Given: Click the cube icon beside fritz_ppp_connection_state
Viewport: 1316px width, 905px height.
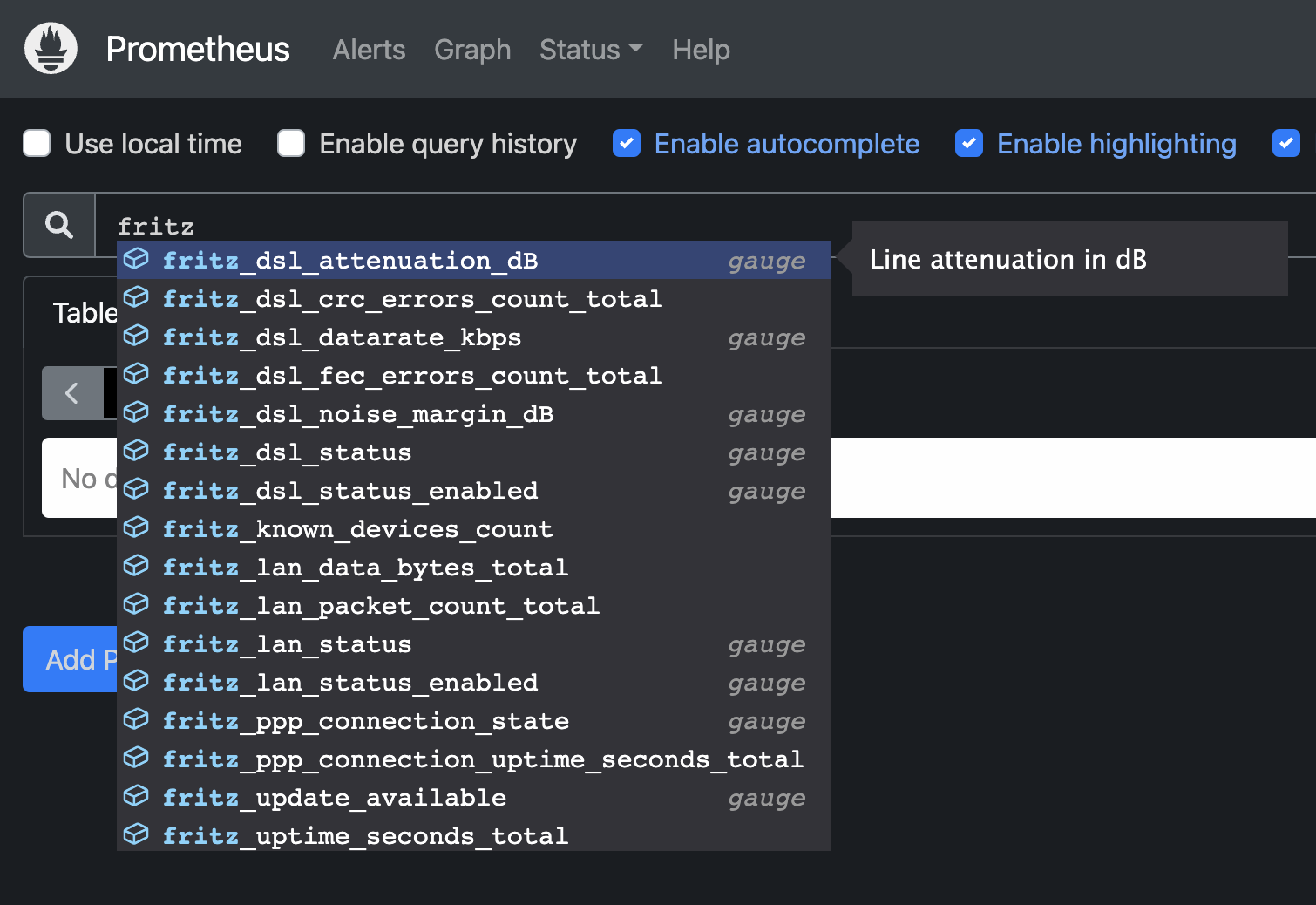Looking at the screenshot, I should coord(136,719).
